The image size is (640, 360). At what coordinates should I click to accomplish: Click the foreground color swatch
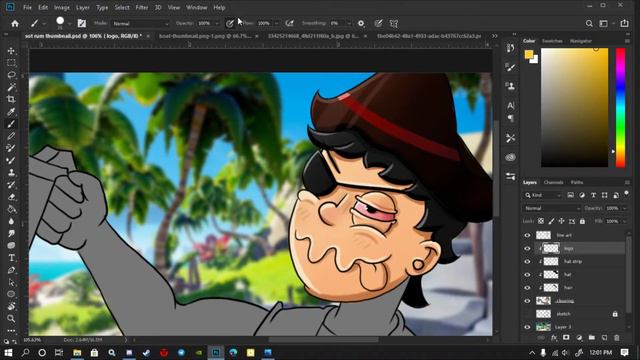(529, 54)
